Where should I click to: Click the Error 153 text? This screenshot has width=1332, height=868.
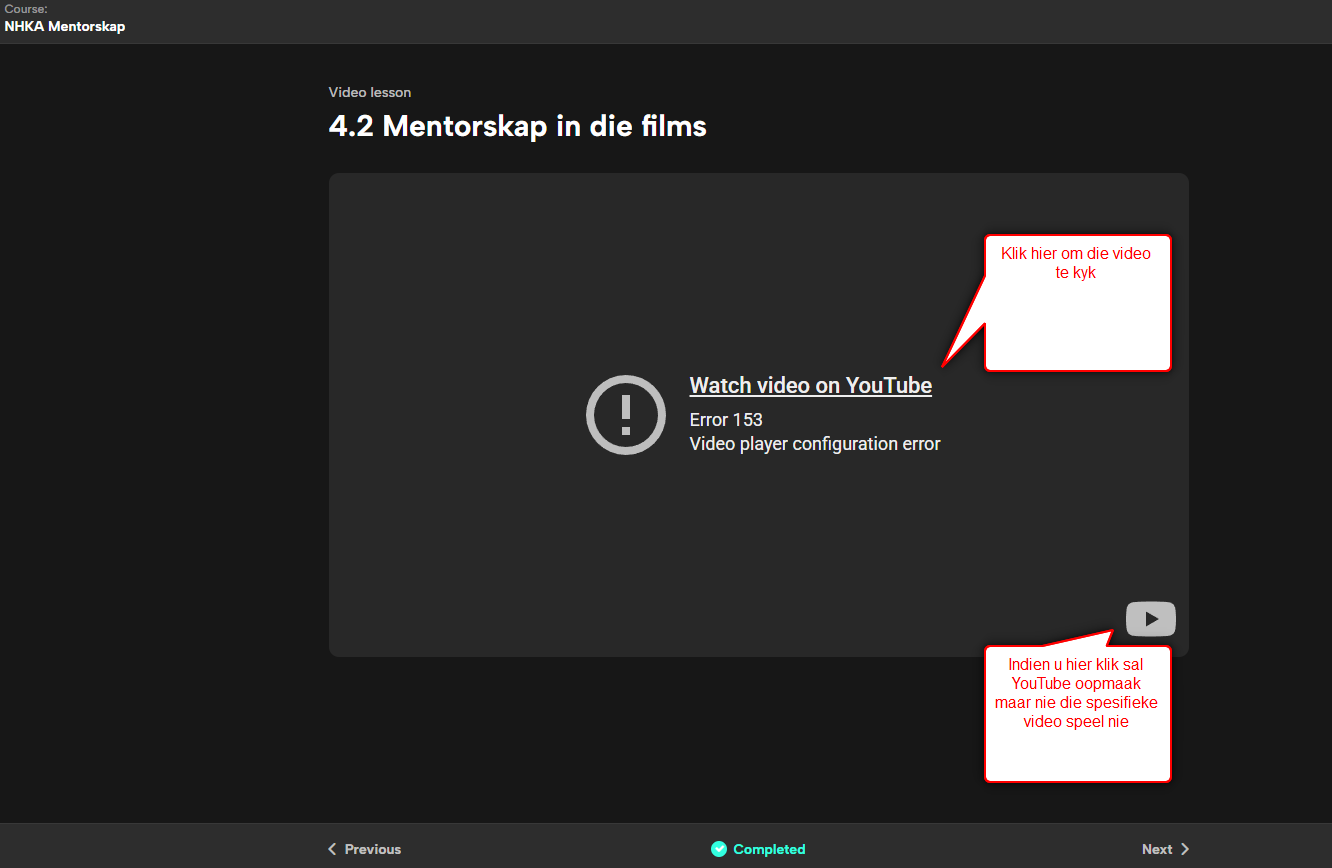click(726, 420)
